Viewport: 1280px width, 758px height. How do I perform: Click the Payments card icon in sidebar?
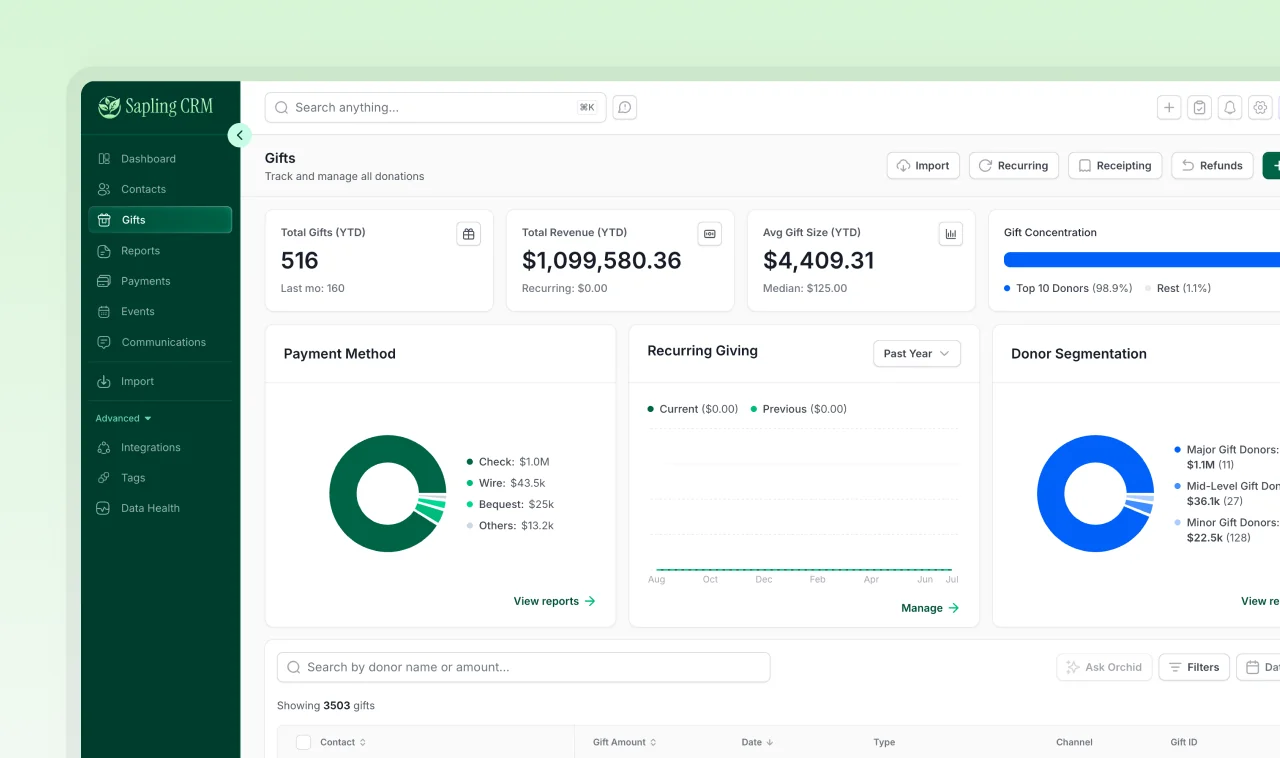[x=104, y=281]
